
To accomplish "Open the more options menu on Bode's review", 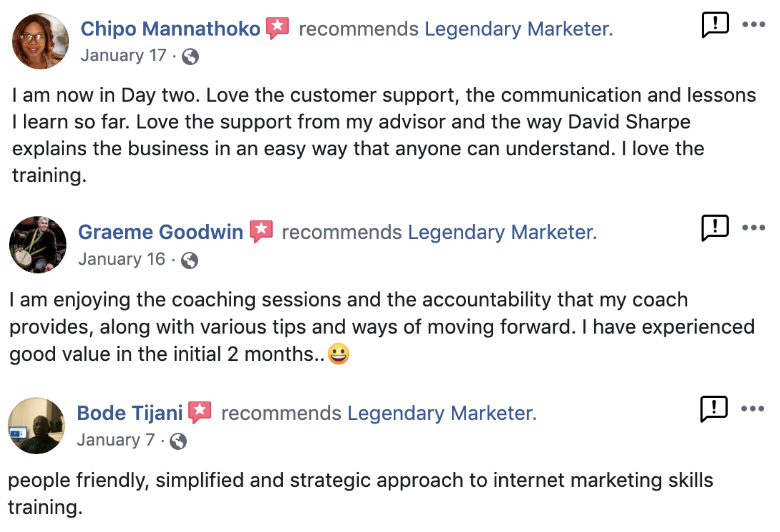I will point(752,408).
